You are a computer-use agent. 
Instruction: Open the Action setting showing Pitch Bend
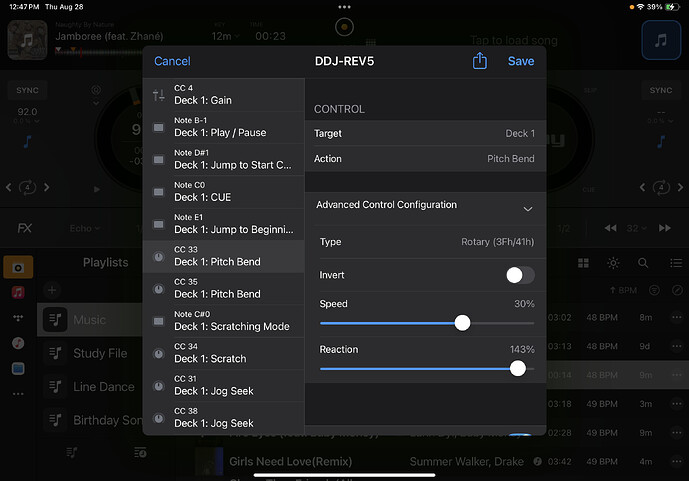pos(425,159)
